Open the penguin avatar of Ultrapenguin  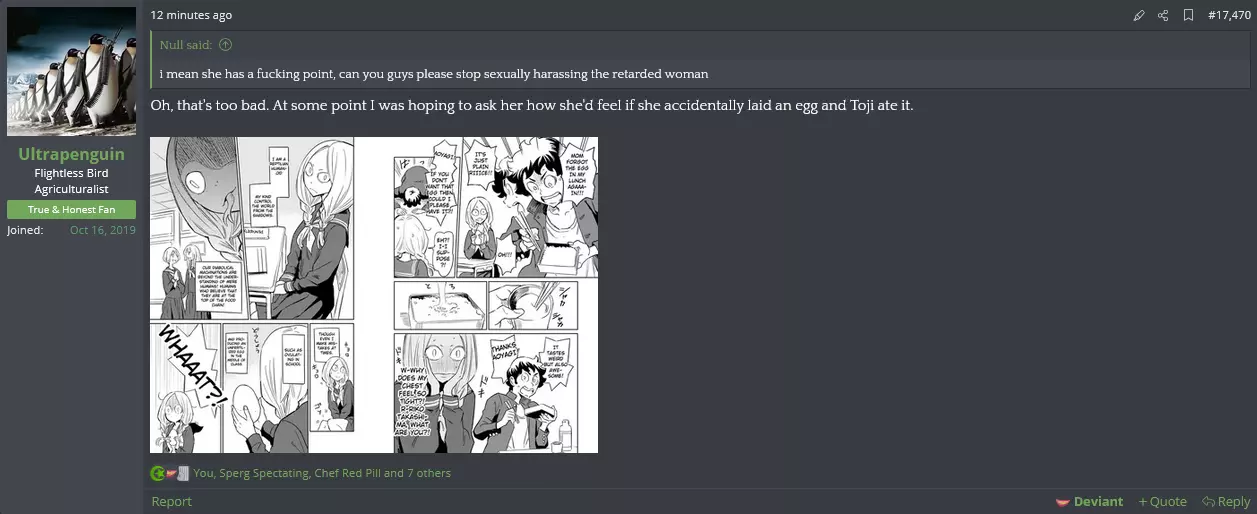click(72, 71)
